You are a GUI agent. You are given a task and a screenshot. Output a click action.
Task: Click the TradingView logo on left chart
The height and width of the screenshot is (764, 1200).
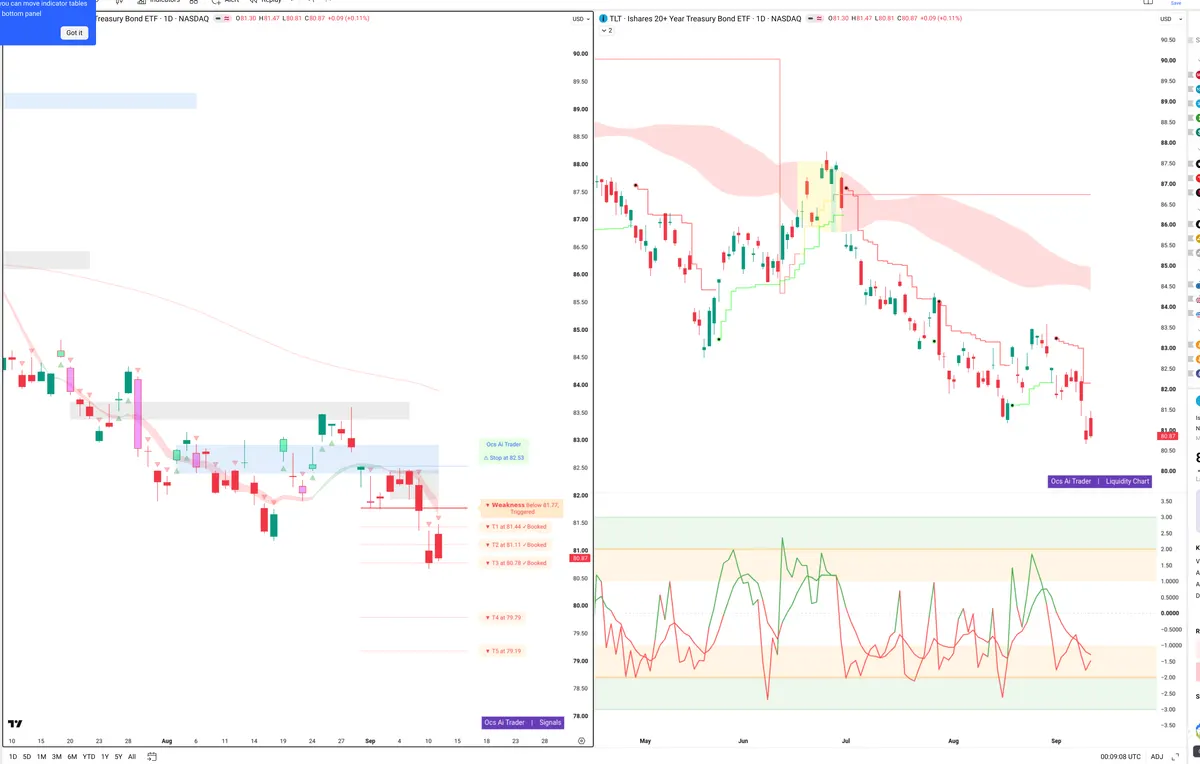pos(15,724)
